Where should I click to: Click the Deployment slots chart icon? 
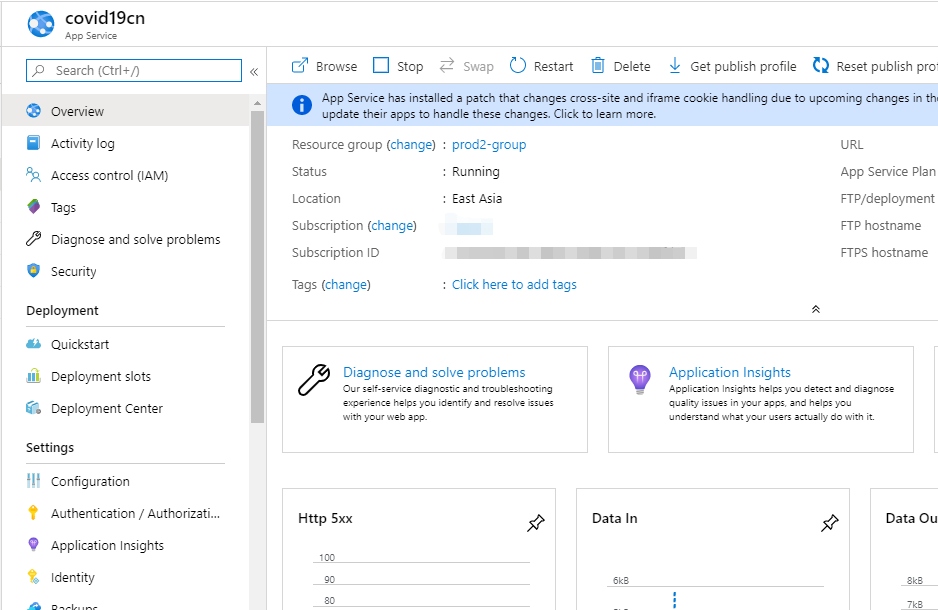[x=34, y=376]
